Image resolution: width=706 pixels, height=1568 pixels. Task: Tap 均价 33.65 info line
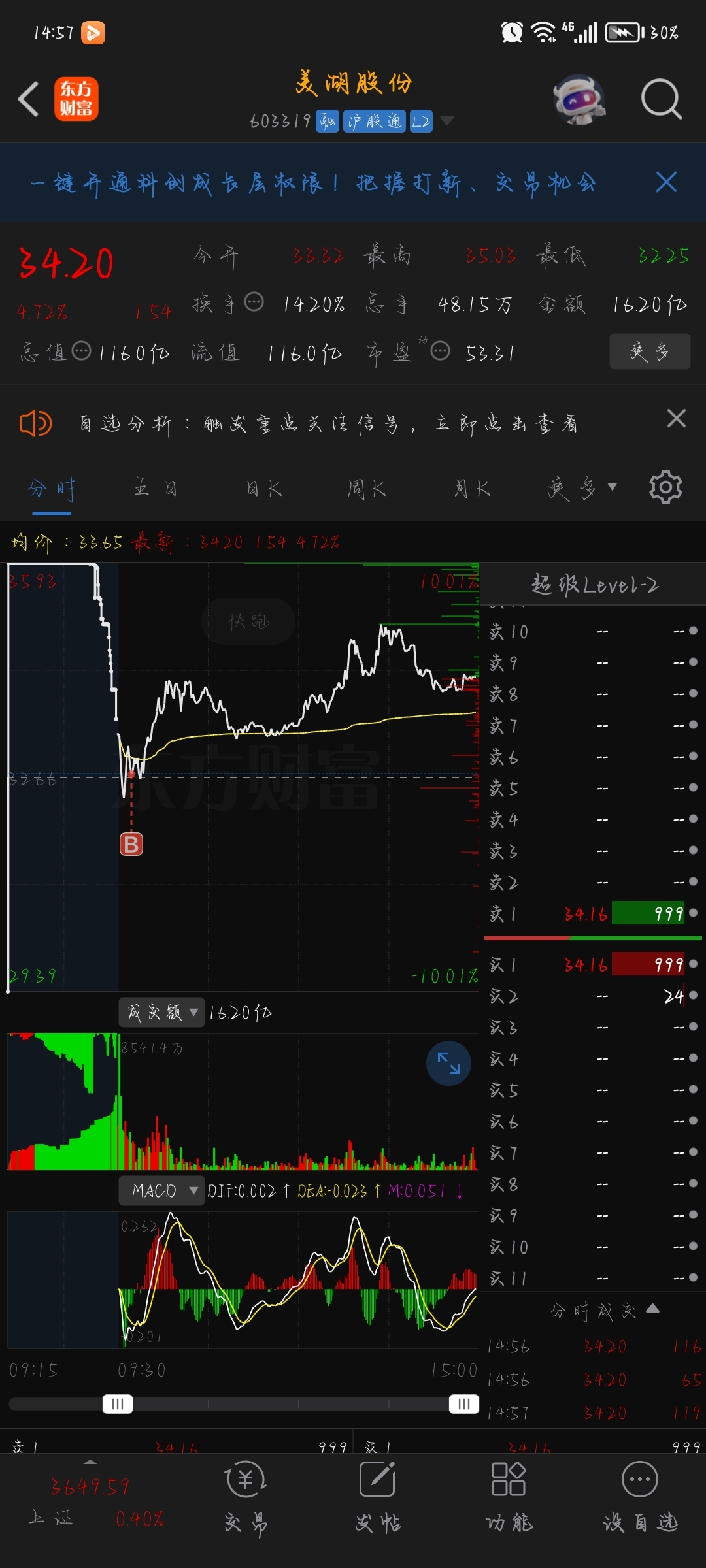(x=67, y=542)
